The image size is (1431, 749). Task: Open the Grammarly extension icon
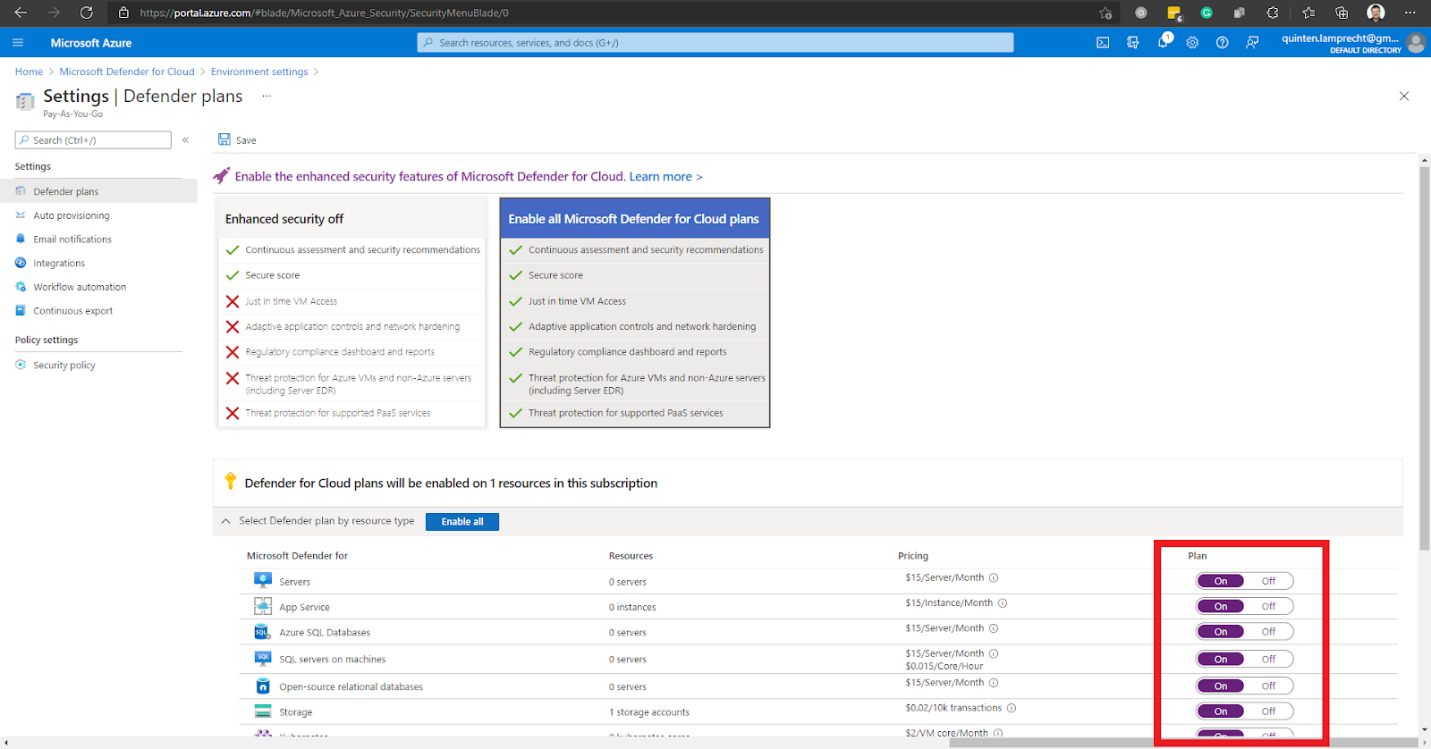pos(1207,13)
